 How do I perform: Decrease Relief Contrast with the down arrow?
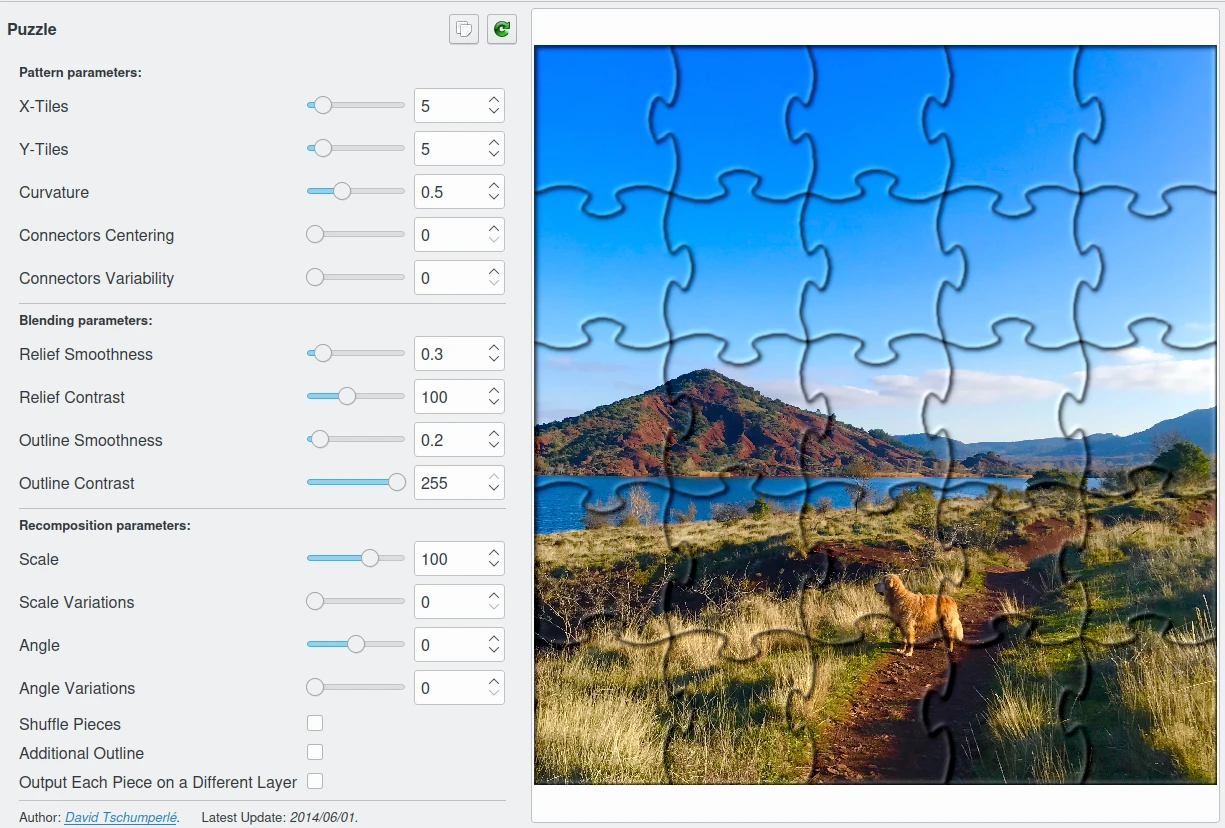(x=494, y=403)
